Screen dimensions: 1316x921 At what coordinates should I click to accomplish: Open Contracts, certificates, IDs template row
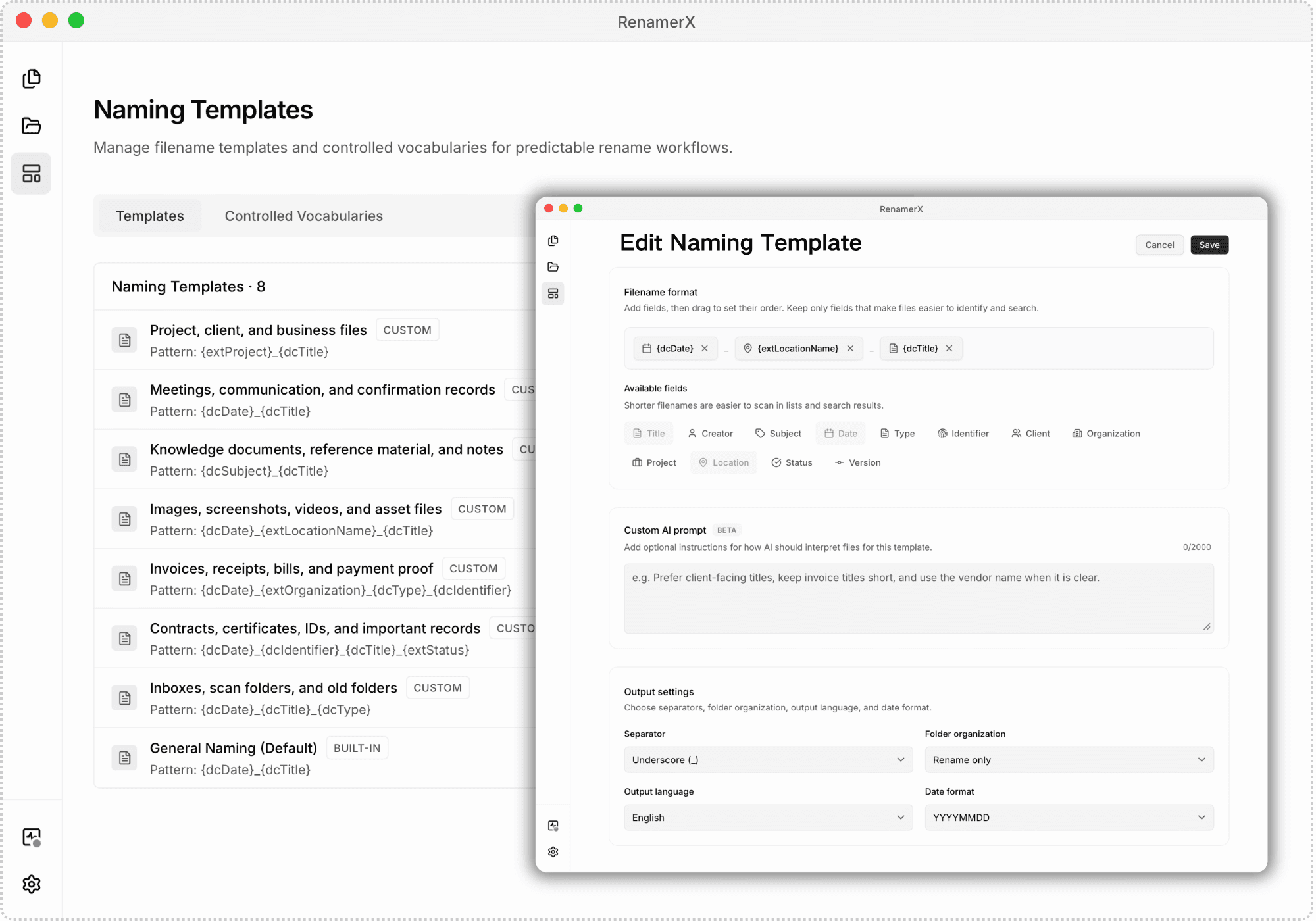tap(316, 638)
